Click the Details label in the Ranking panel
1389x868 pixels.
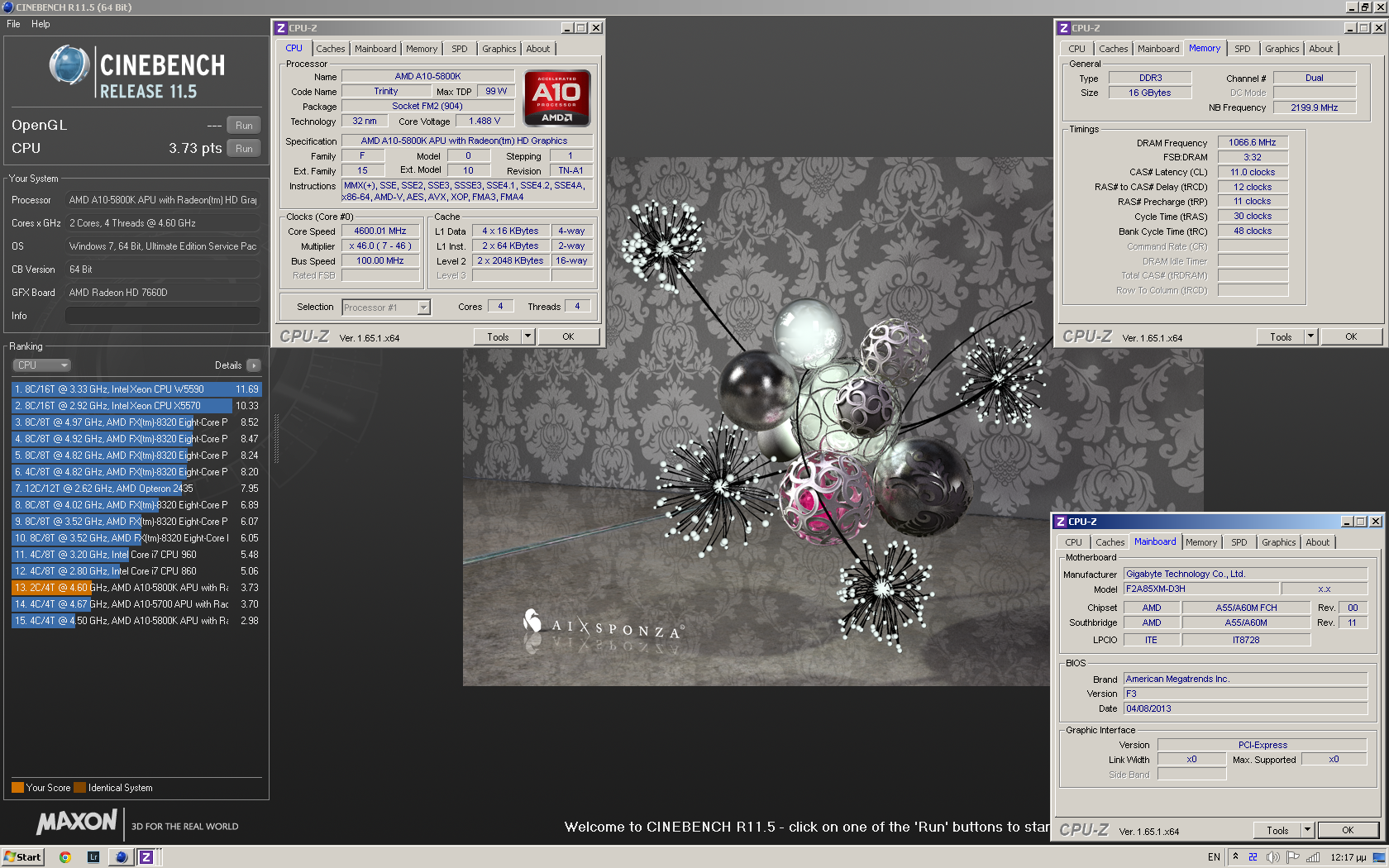(228, 365)
